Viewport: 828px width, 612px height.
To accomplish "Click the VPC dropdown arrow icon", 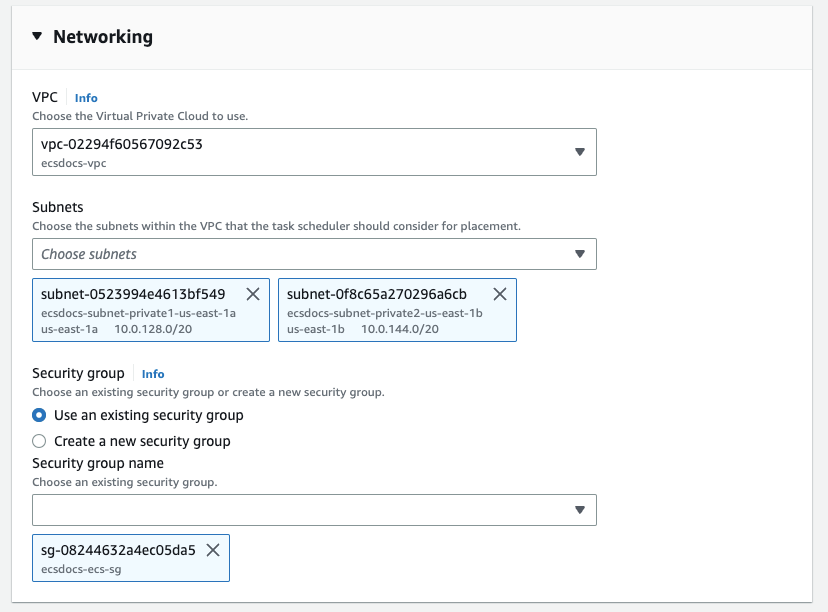I will coord(579,152).
